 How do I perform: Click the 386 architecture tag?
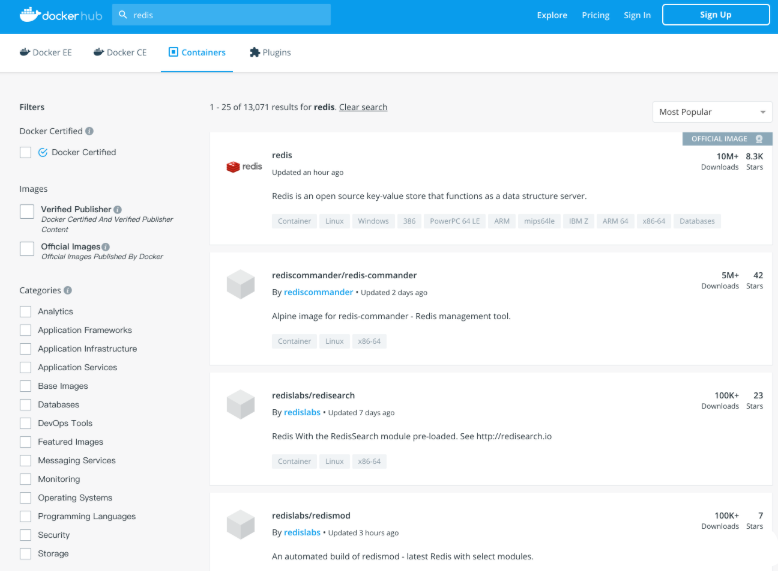pyautogui.click(x=409, y=221)
